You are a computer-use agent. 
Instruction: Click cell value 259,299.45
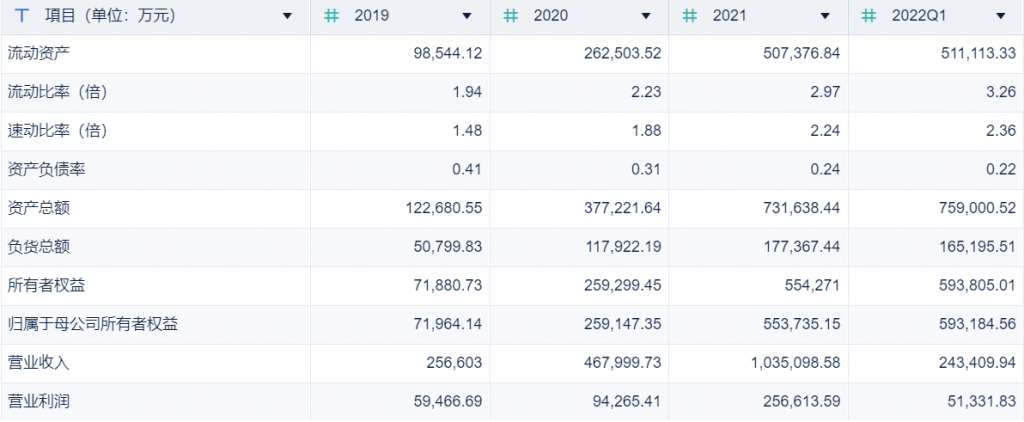tap(623, 285)
